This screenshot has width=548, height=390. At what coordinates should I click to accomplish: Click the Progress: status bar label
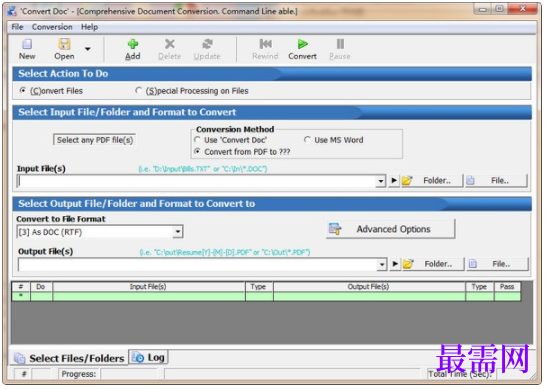tap(79, 374)
